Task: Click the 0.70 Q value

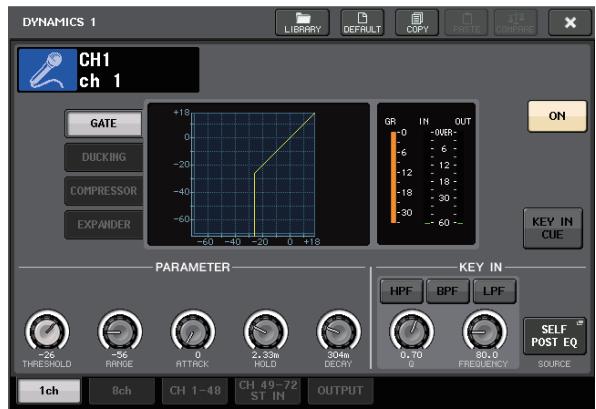Action: click(411, 355)
